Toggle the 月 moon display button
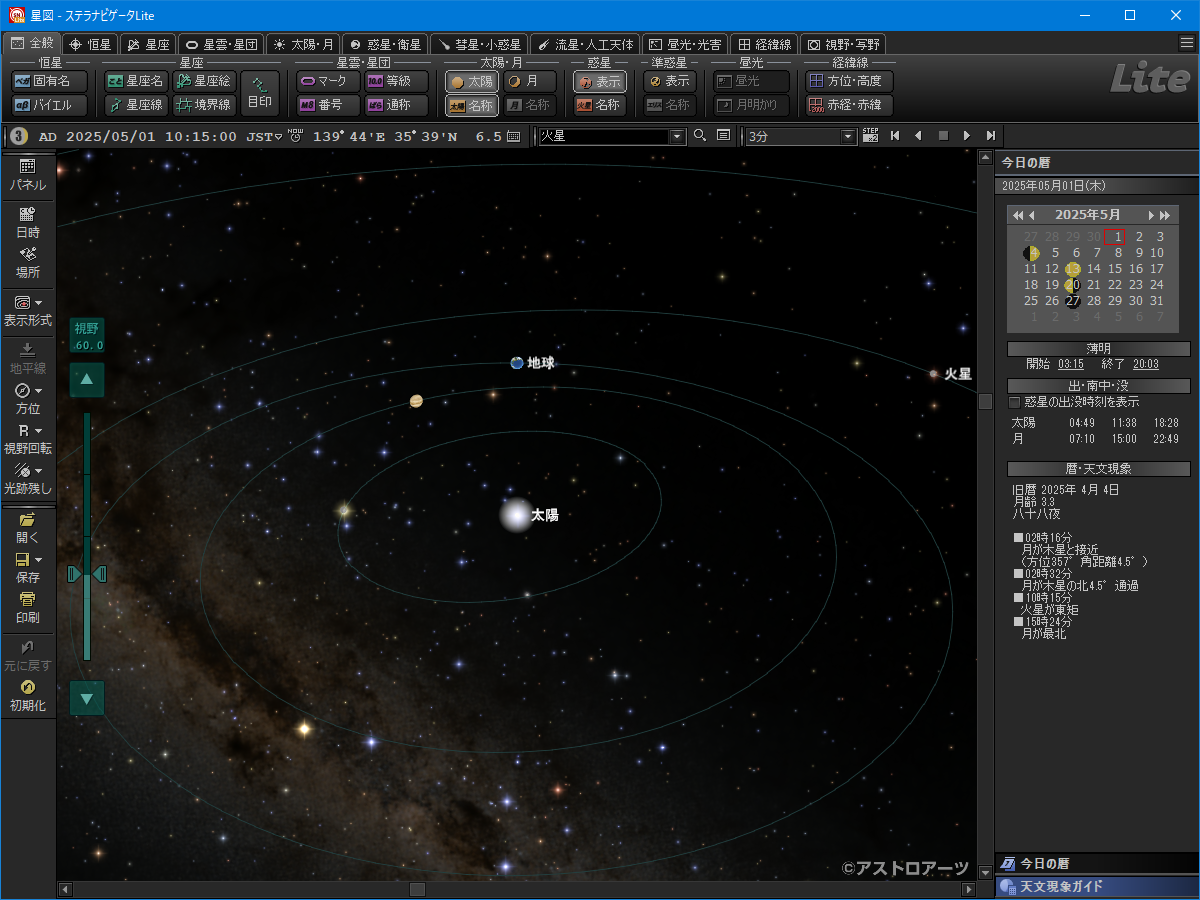The width and height of the screenshot is (1200, 900). (x=530, y=81)
